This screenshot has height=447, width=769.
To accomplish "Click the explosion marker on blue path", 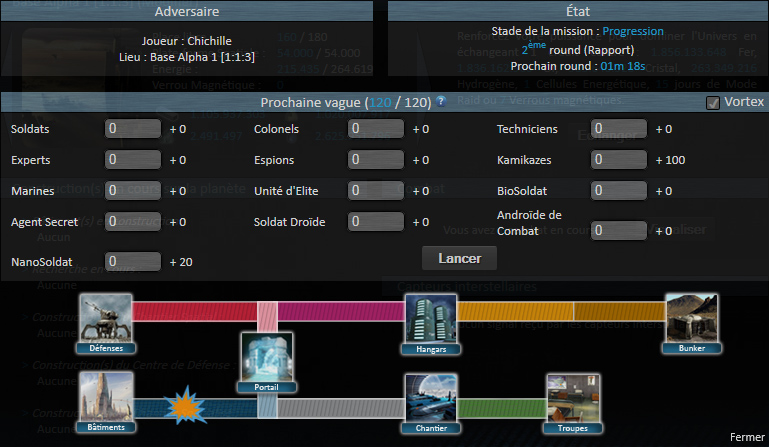I will click(186, 408).
